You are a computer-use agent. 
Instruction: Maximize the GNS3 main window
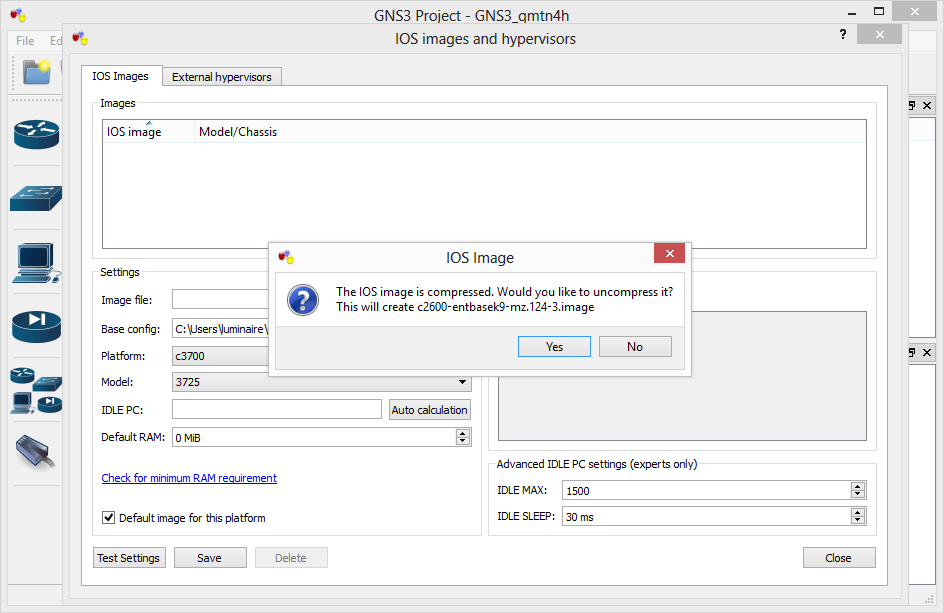879,11
